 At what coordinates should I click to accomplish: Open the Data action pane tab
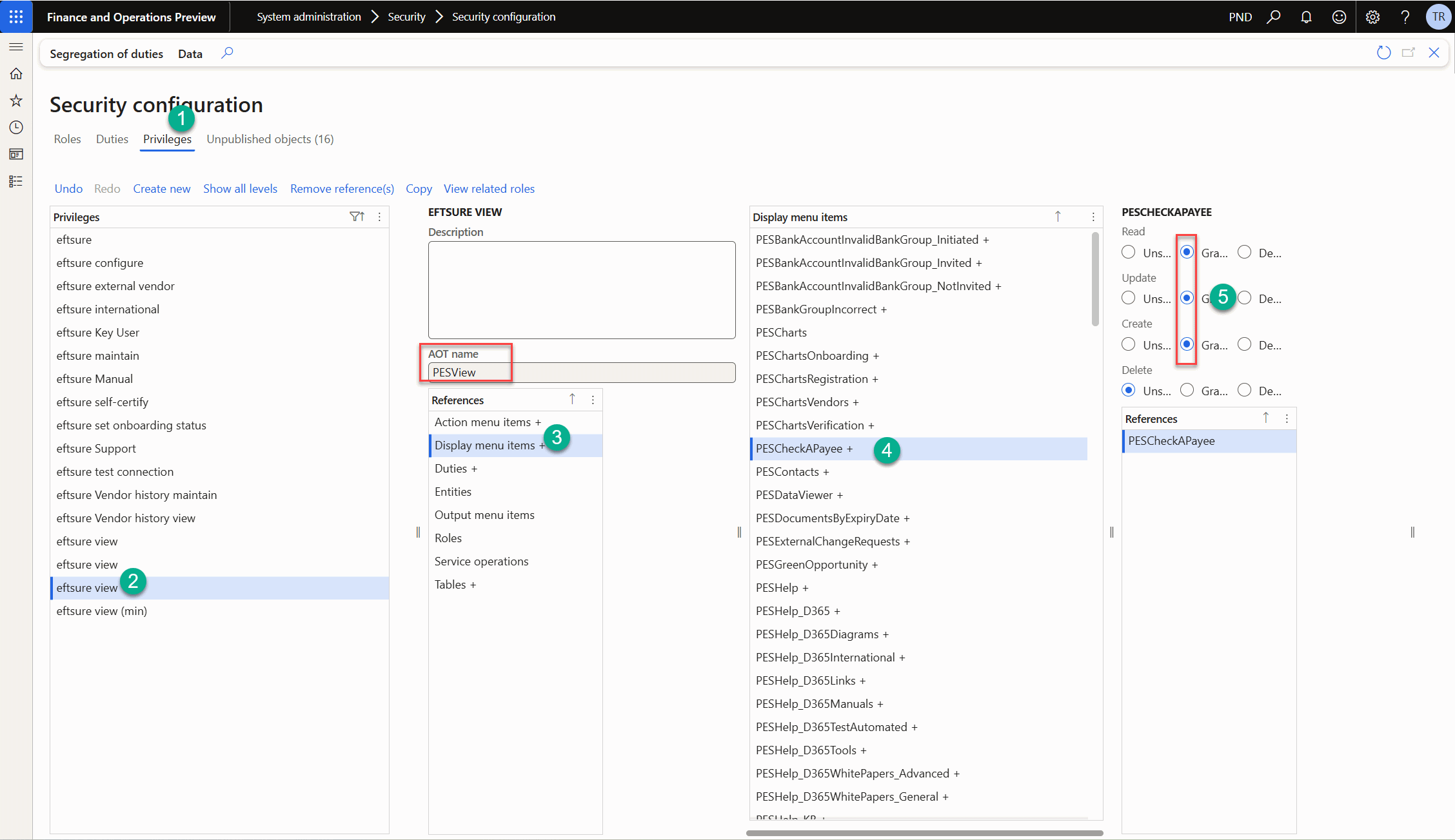coord(190,54)
